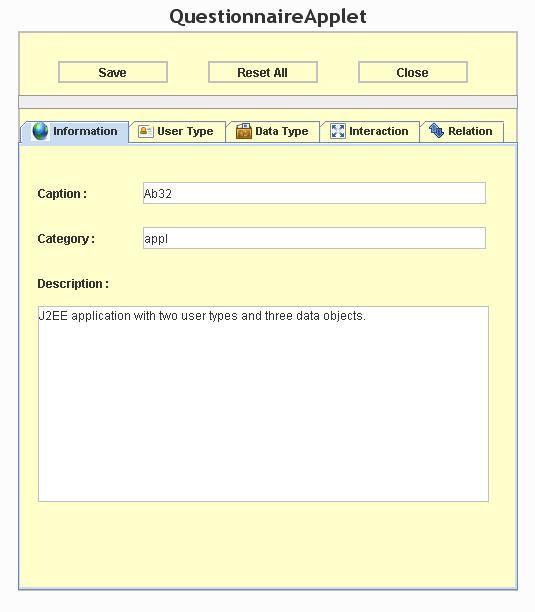Viewport: 535px width, 612px height.
Task: Click the ID card icon for User Type
Action: point(146,131)
